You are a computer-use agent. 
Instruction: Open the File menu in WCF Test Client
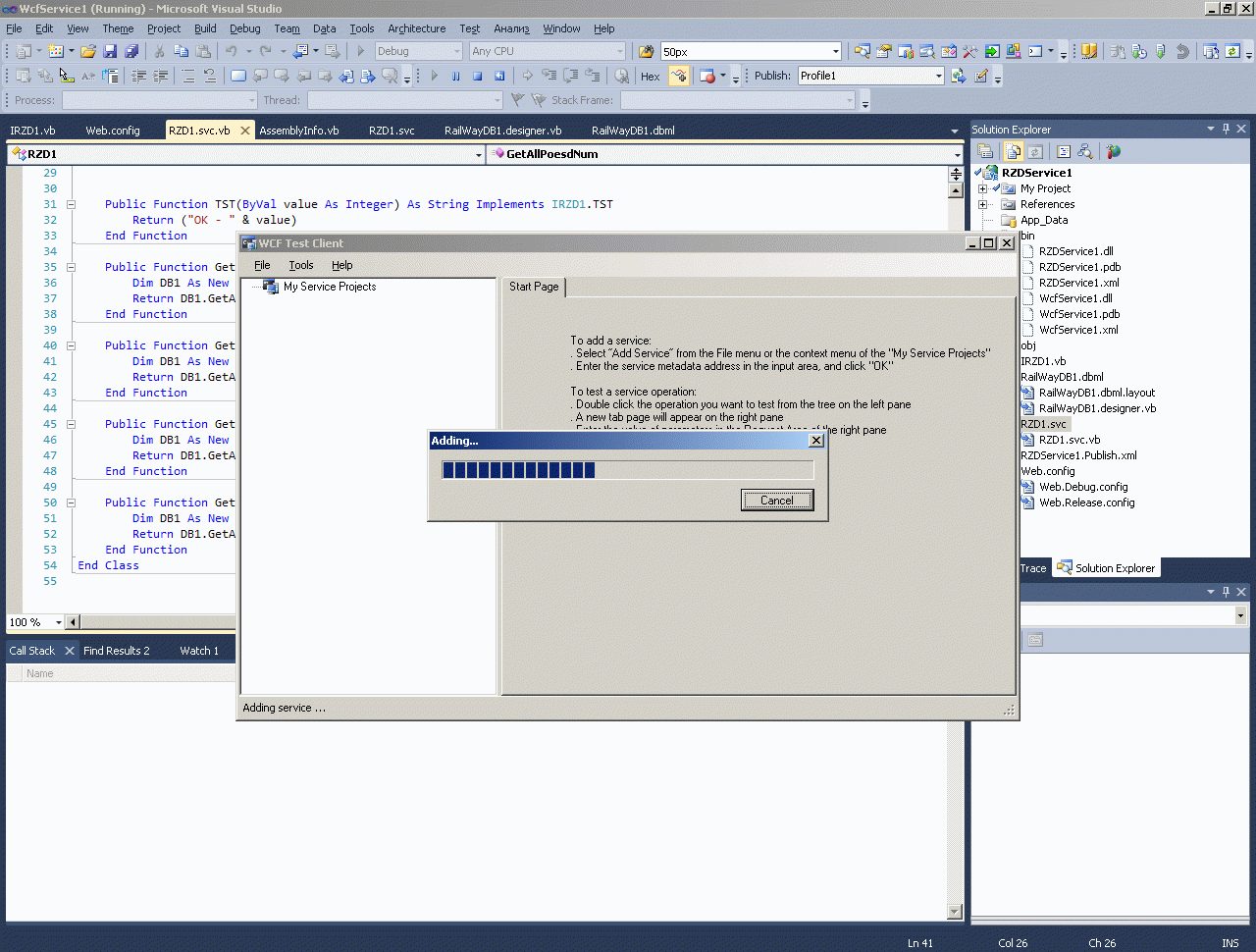[262, 265]
